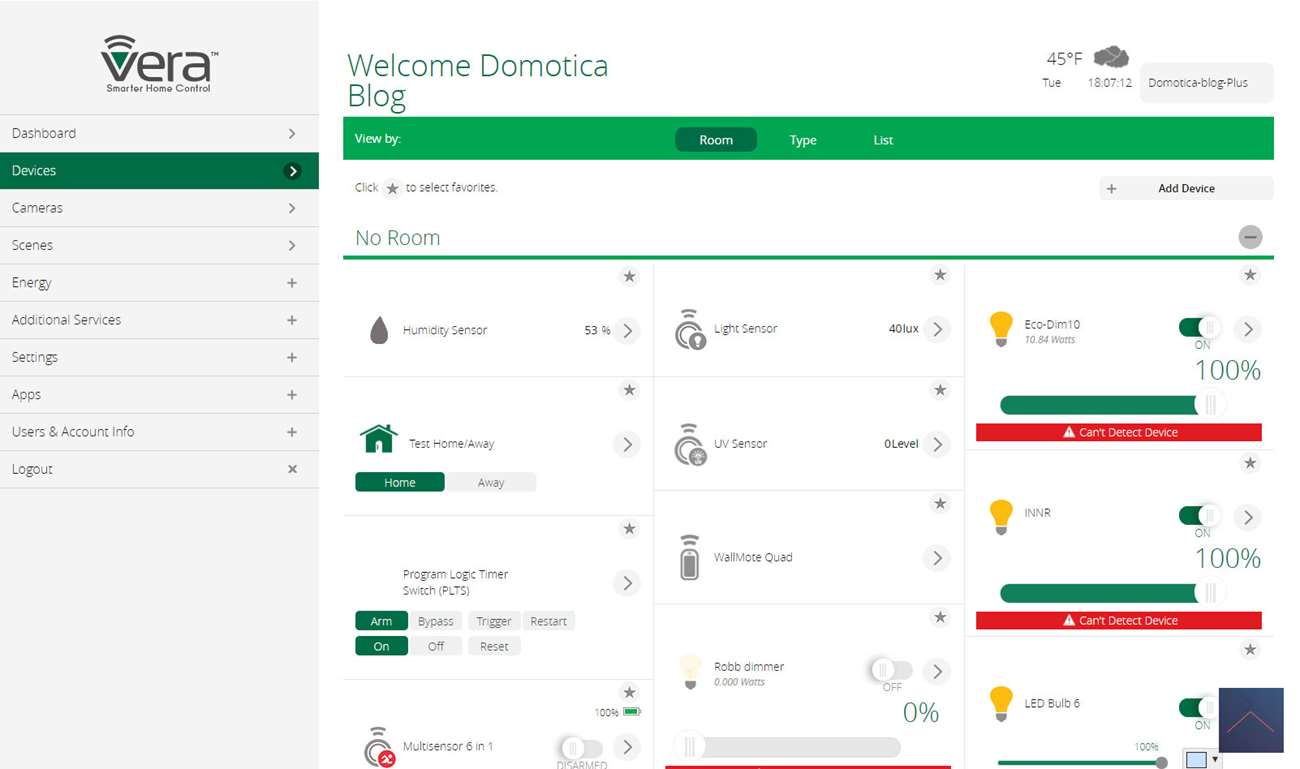Click the Robb dimmer bulb icon
1300x769 pixels.
[689, 671]
